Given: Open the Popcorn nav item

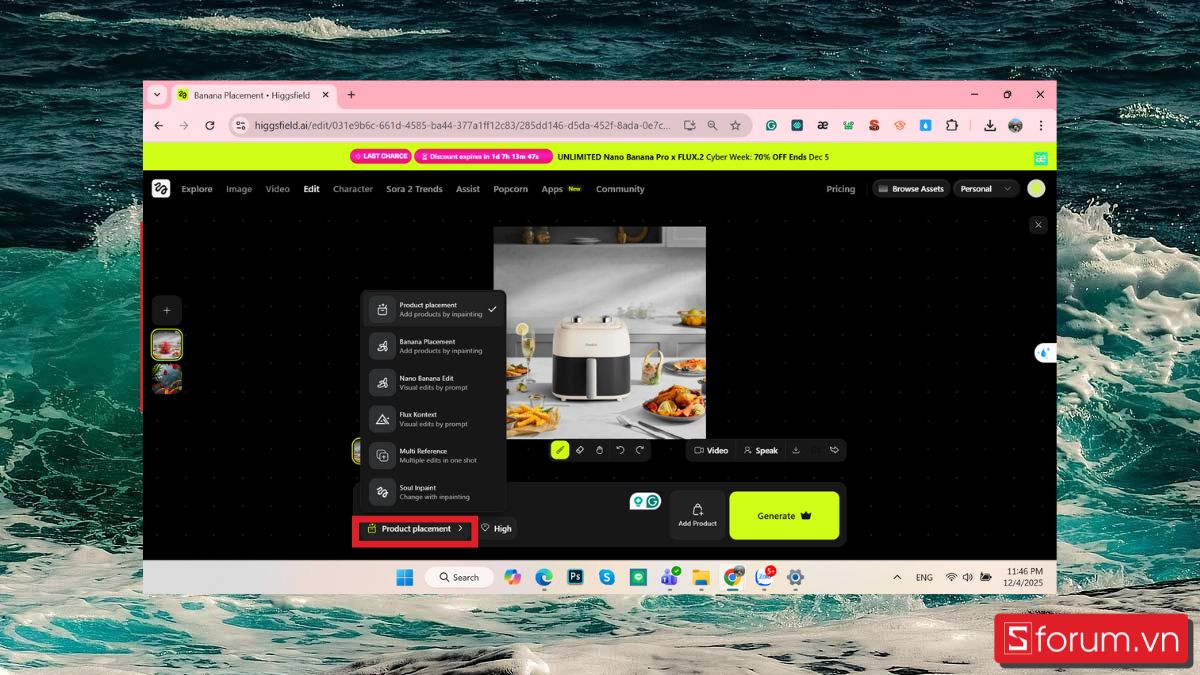Looking at the screenshot, I should [x=510, y=188].
